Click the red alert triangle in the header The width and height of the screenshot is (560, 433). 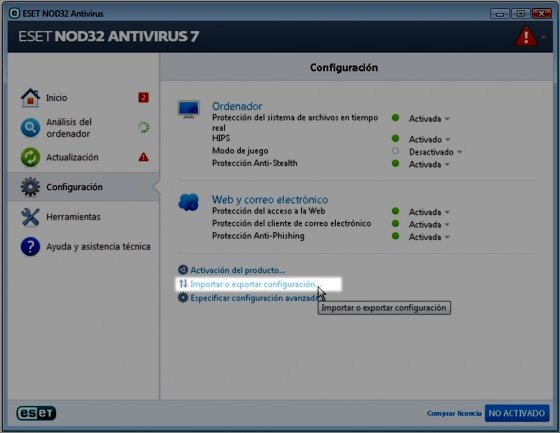tap(526, 36)
